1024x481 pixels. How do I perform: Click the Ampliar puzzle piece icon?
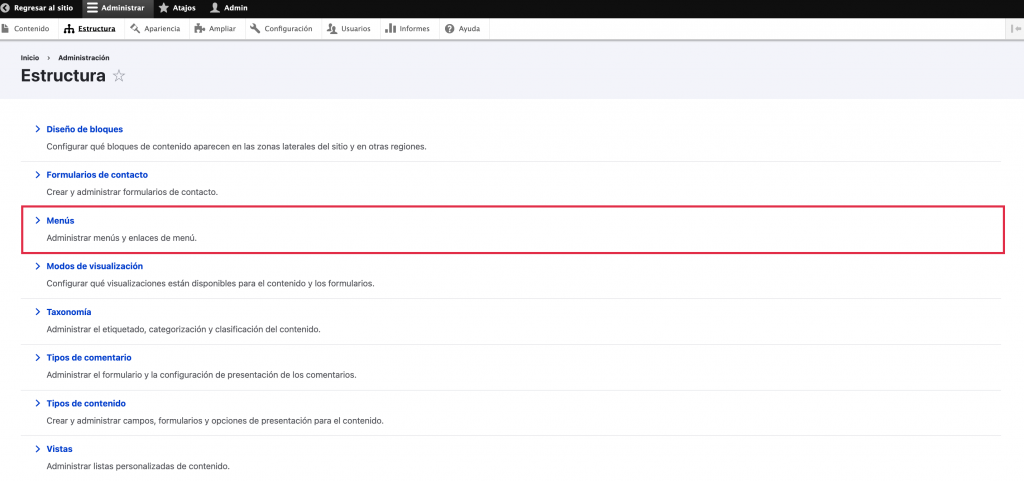(200, 29)
